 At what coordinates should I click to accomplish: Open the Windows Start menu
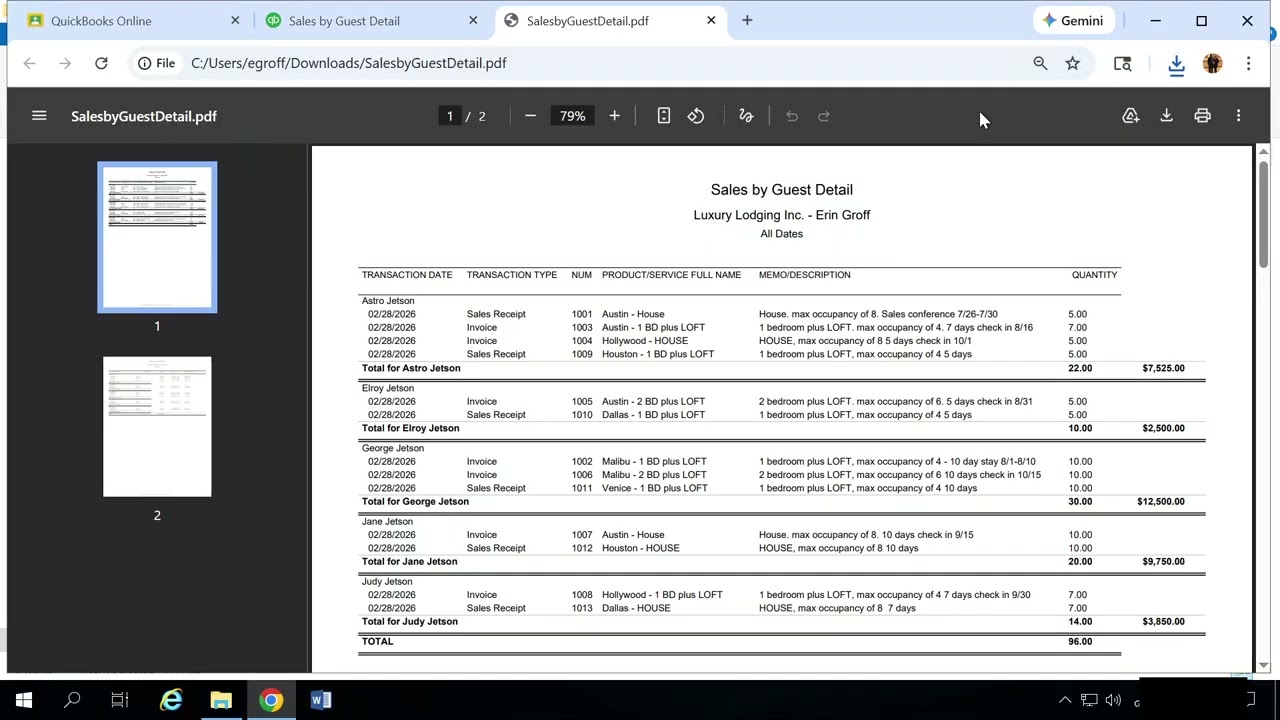pos(24,700)
